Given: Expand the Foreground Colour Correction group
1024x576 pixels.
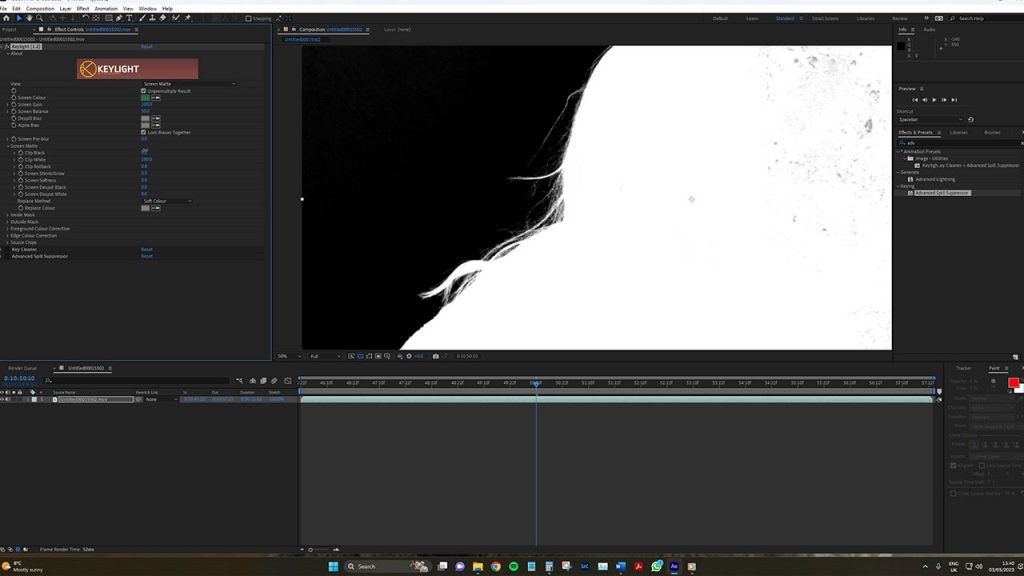Looking at the screenshot, I should pos(7,229).
